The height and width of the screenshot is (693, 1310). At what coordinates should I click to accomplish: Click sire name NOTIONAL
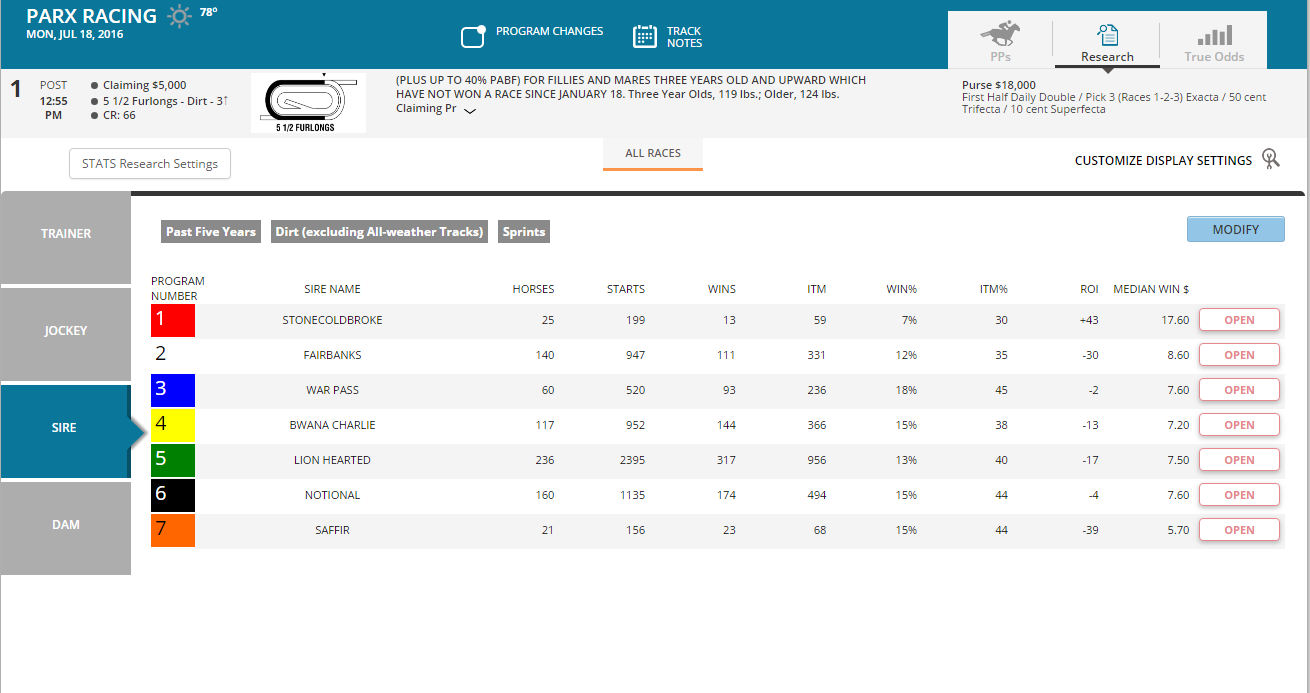pos(332,495)
